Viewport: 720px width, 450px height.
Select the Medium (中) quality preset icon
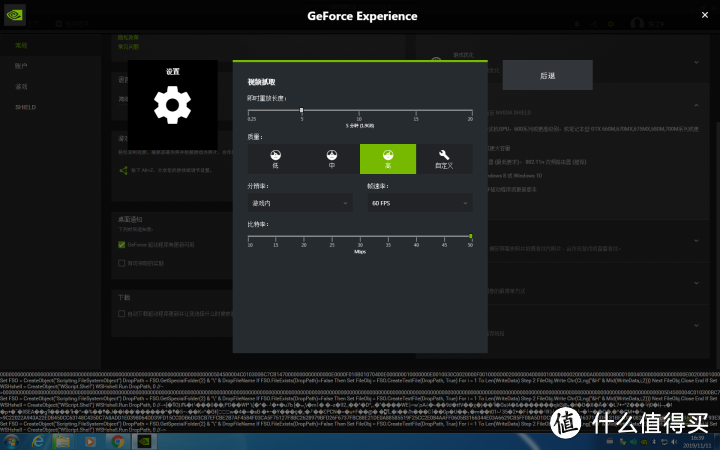click(332, 159)
